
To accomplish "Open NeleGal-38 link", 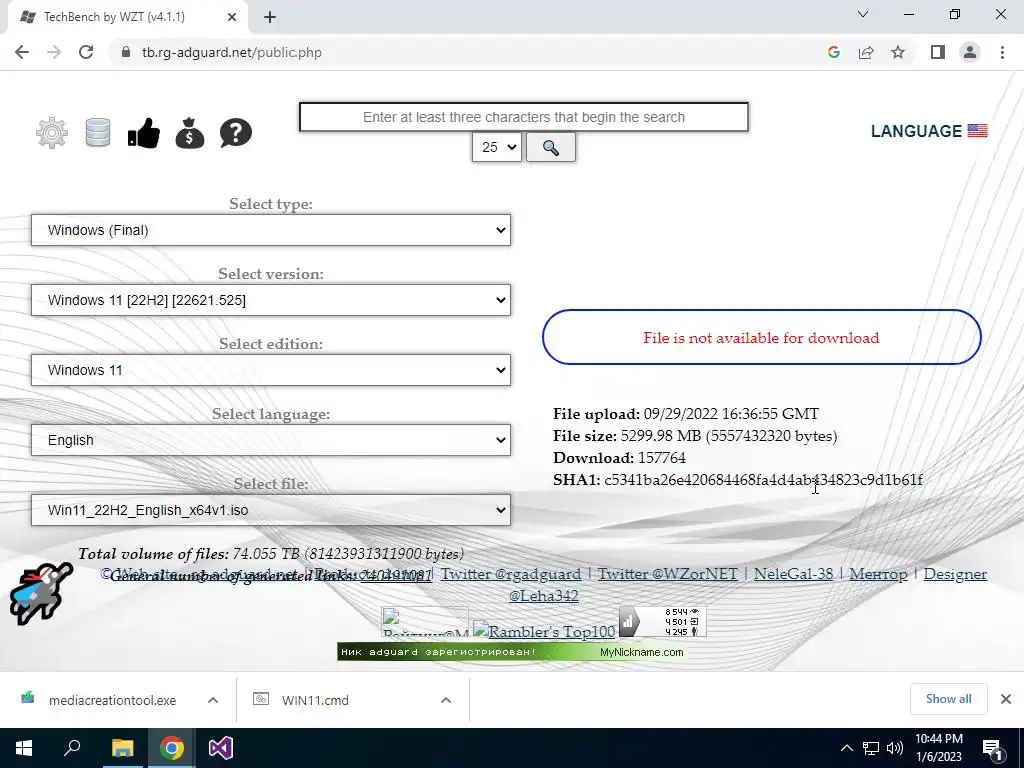I will (793, 574).
